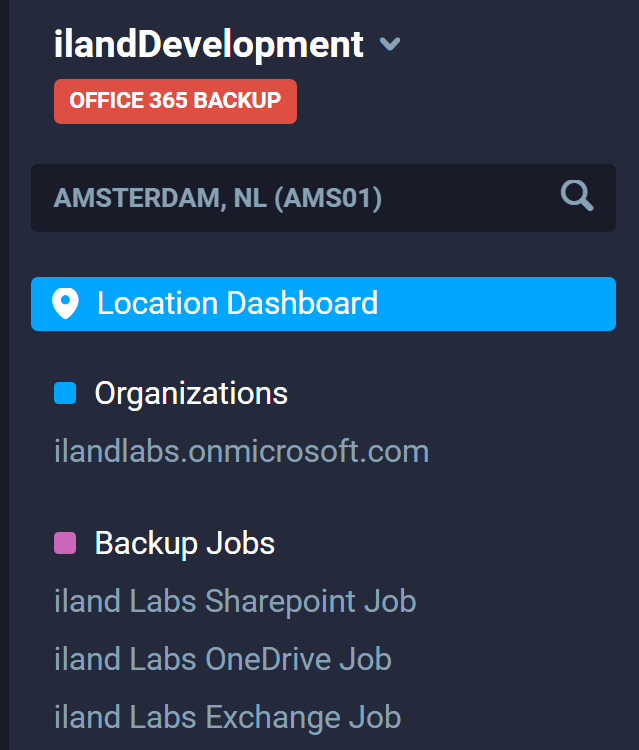
Task: Select the OFFICE 365 BACKUP badge
Action: (175, 101)
